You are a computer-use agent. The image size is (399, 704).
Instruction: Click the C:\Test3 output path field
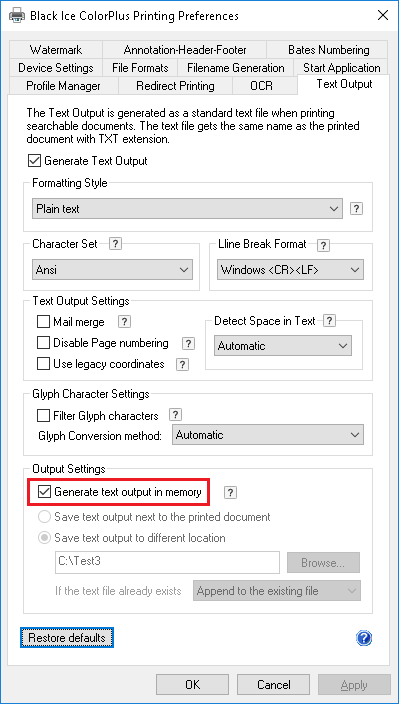pyautogui.click(x=167, y=563)
